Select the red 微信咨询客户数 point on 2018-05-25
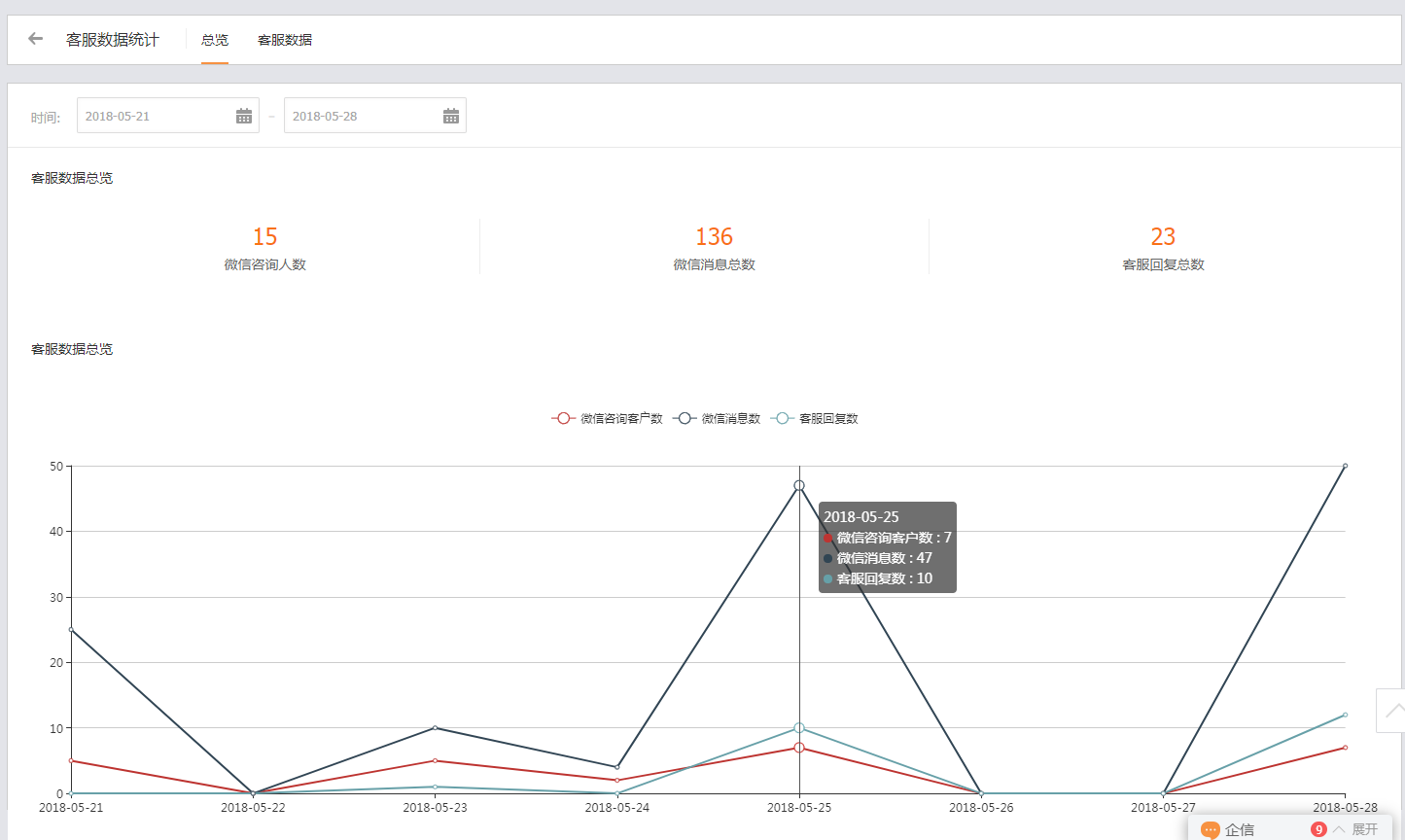Viewport: 1405px width, 840px height. click(799, 748)
